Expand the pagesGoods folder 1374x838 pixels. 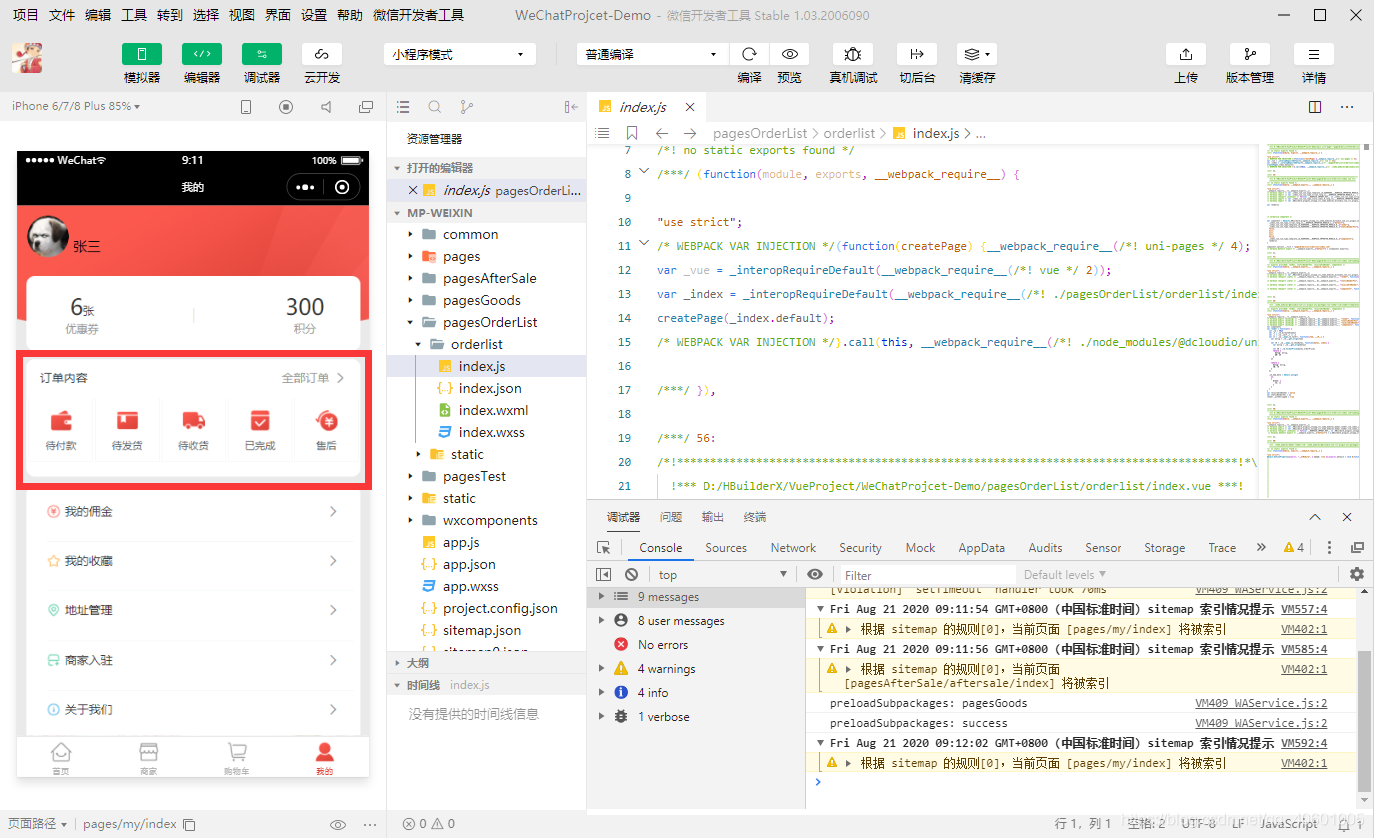pyautogui.click(x=481, y=300)
